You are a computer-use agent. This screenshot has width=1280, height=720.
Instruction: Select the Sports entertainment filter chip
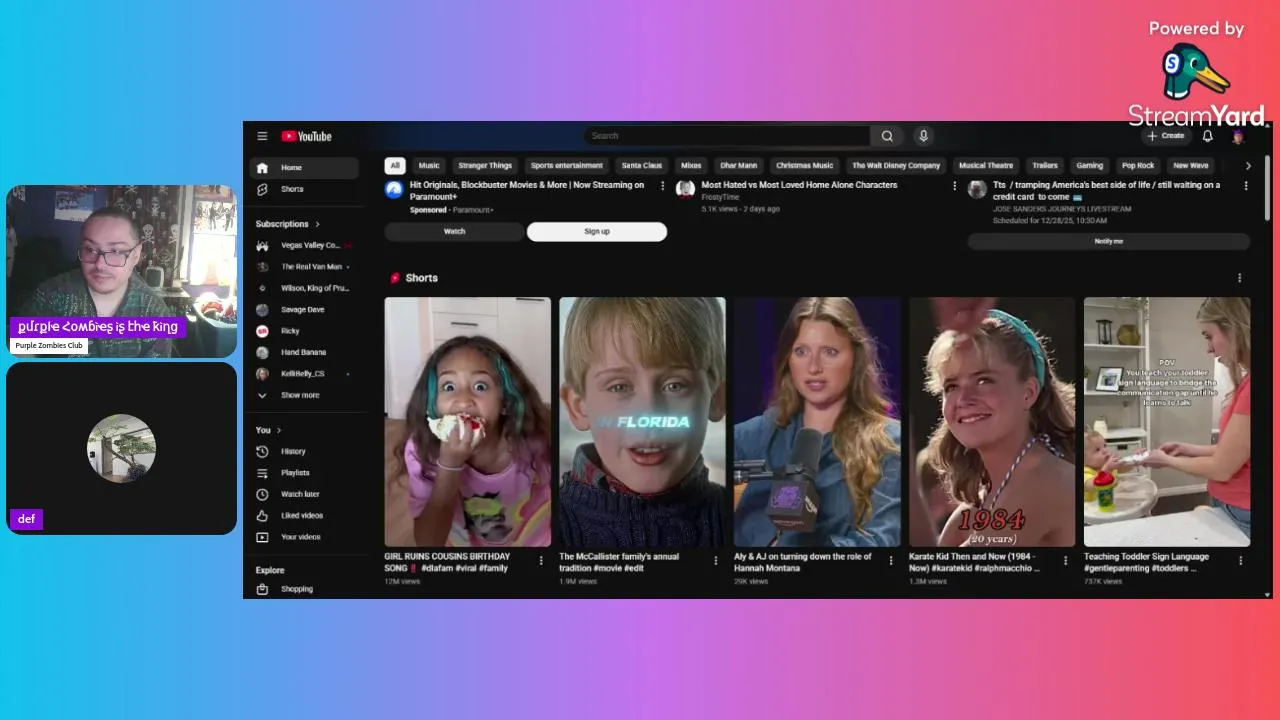click(567, 166)
